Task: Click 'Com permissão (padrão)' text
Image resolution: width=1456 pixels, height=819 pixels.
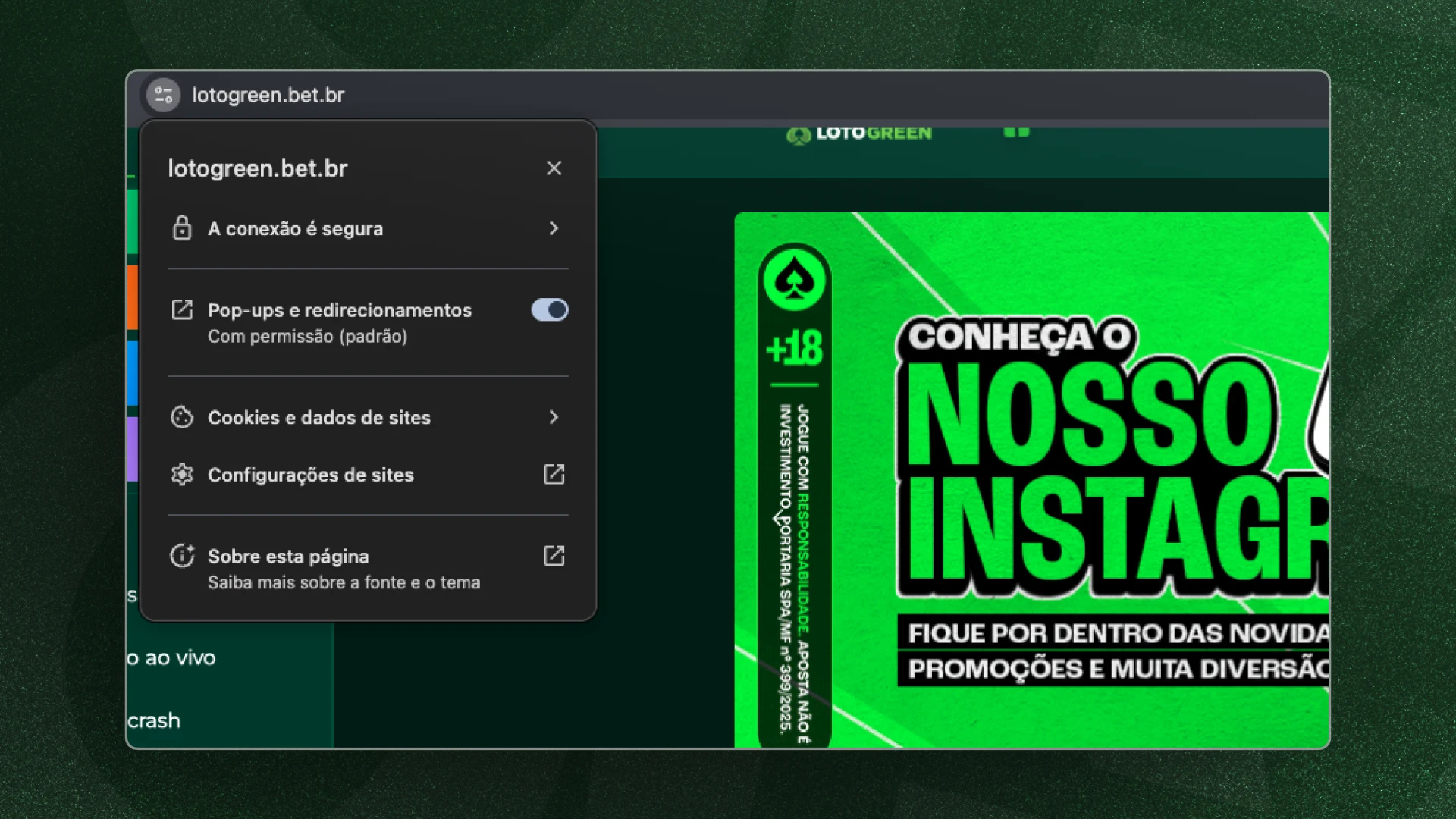Action: (308, 337)
